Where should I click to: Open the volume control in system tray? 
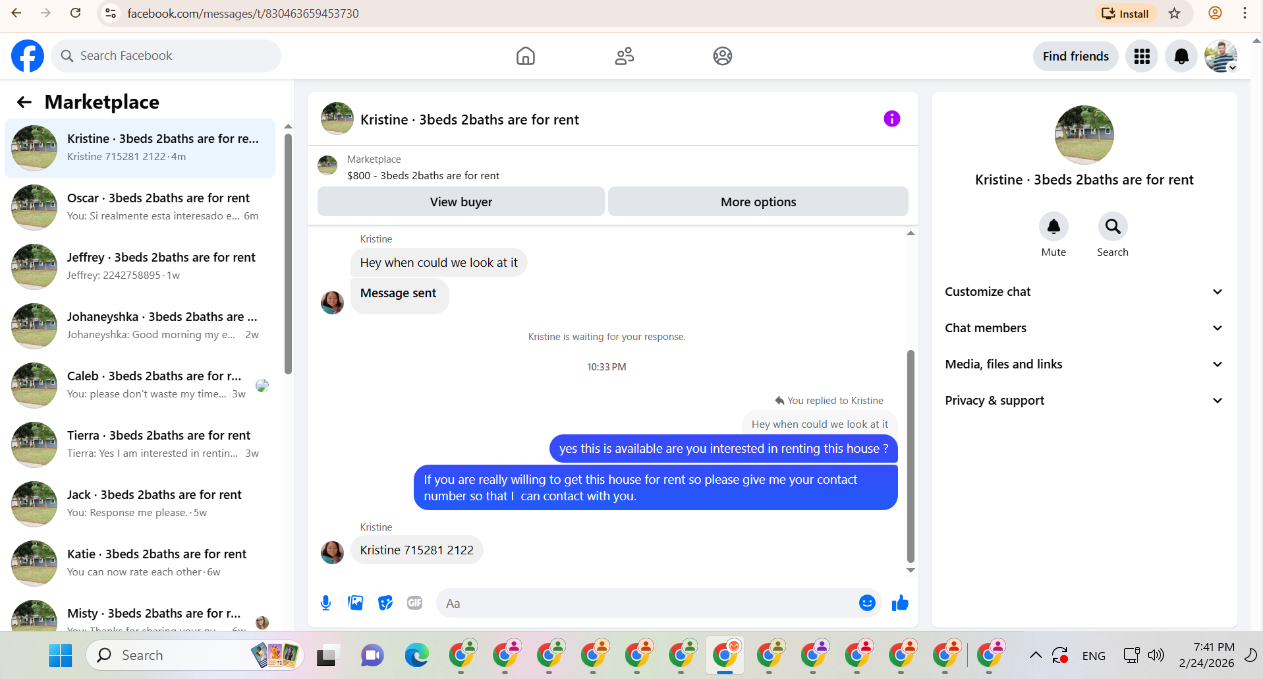(x=1156, y=655)
